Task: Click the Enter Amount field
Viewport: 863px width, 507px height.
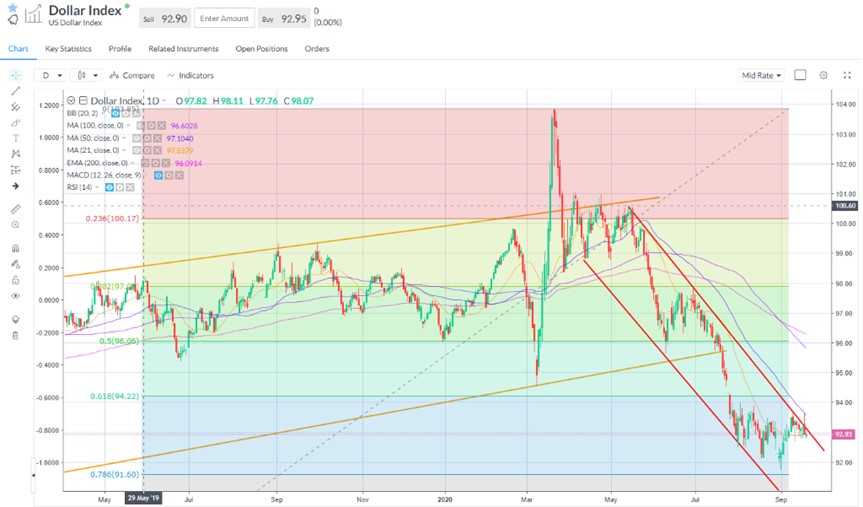Action: [224, 19]
